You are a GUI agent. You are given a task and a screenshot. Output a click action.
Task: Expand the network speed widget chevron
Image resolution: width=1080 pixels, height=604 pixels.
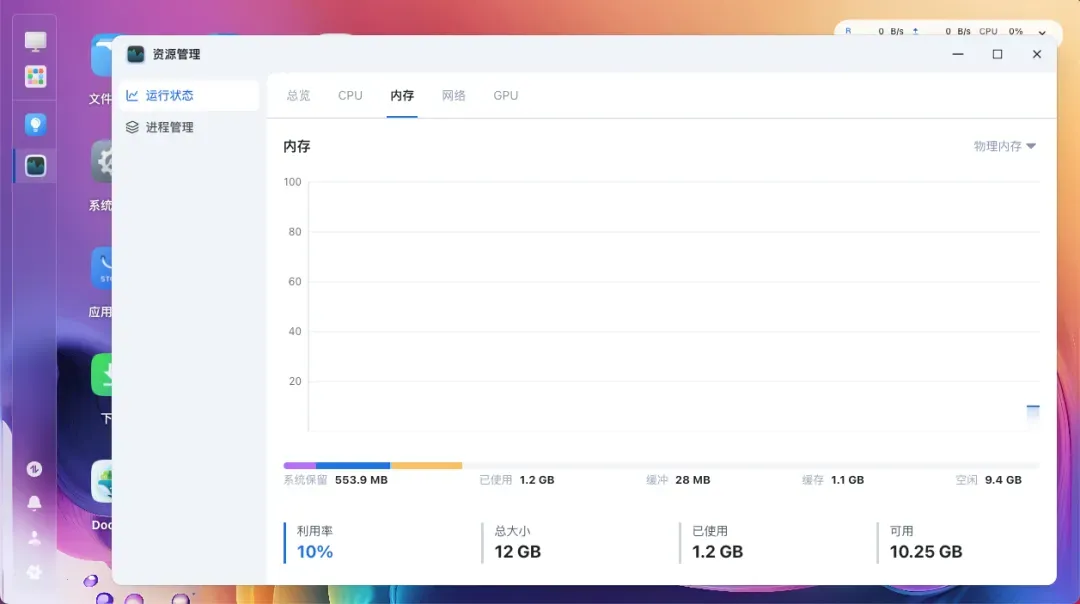(1042, 32)
